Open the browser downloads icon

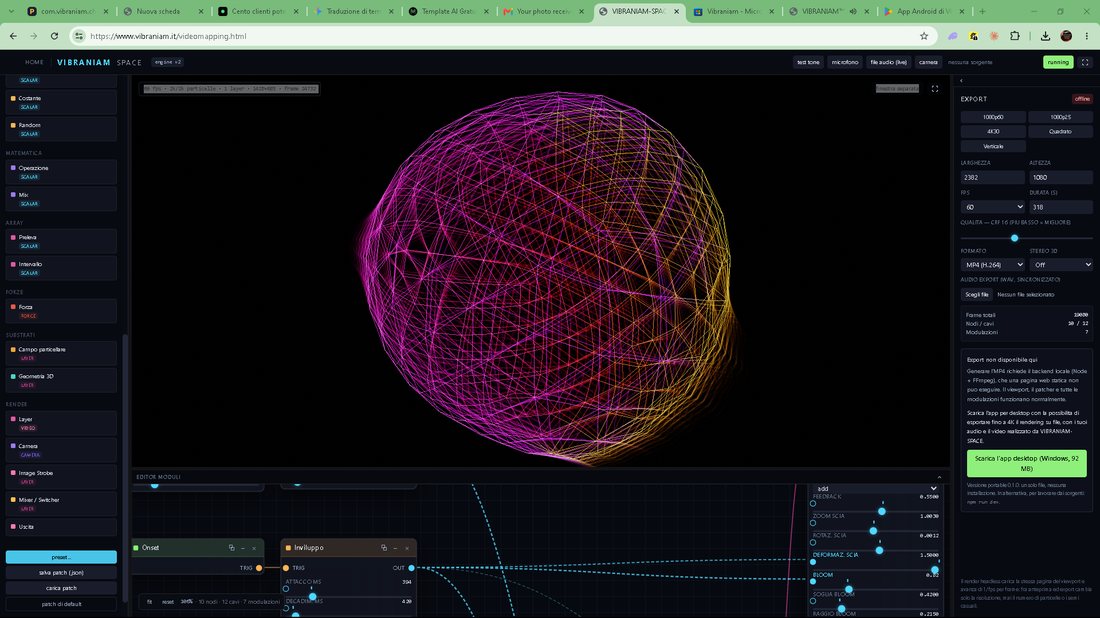pos(1045,36)
